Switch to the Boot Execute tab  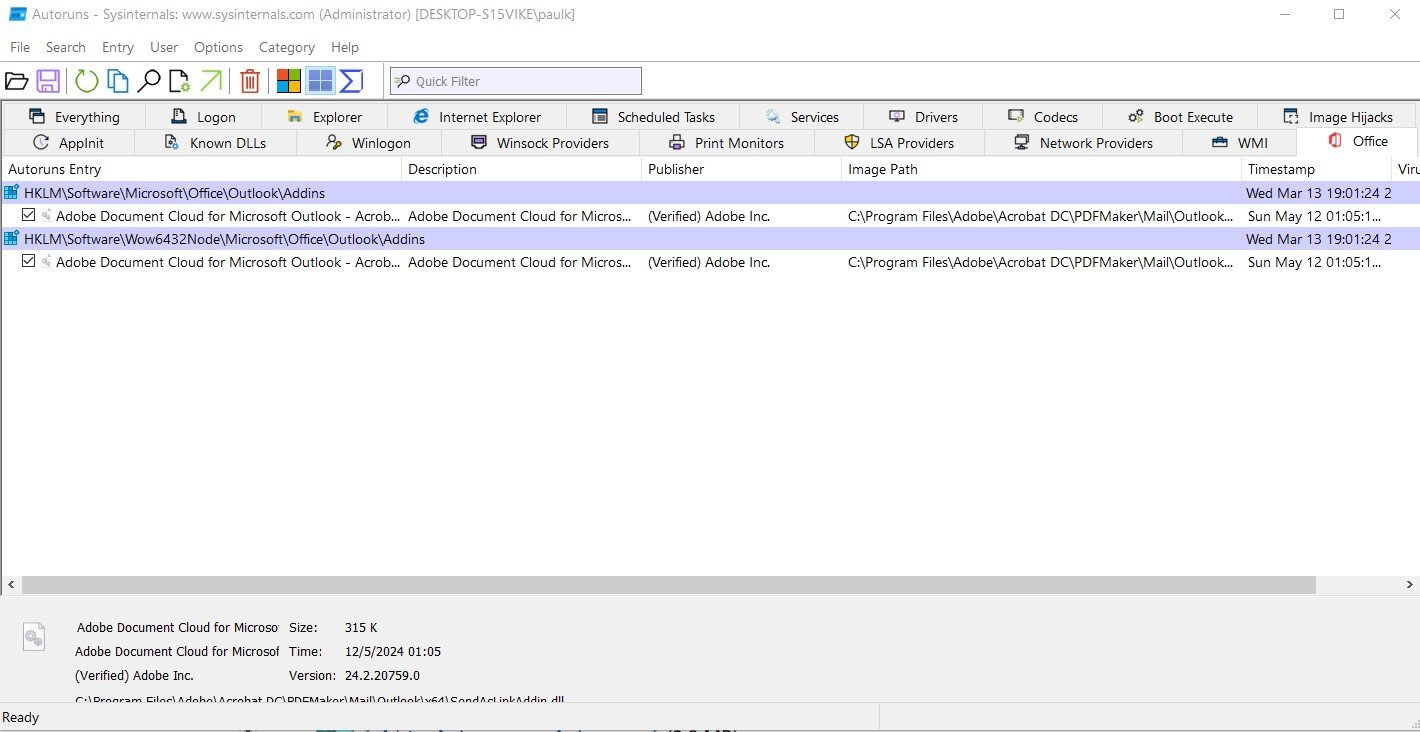(x=1180, y=117)
